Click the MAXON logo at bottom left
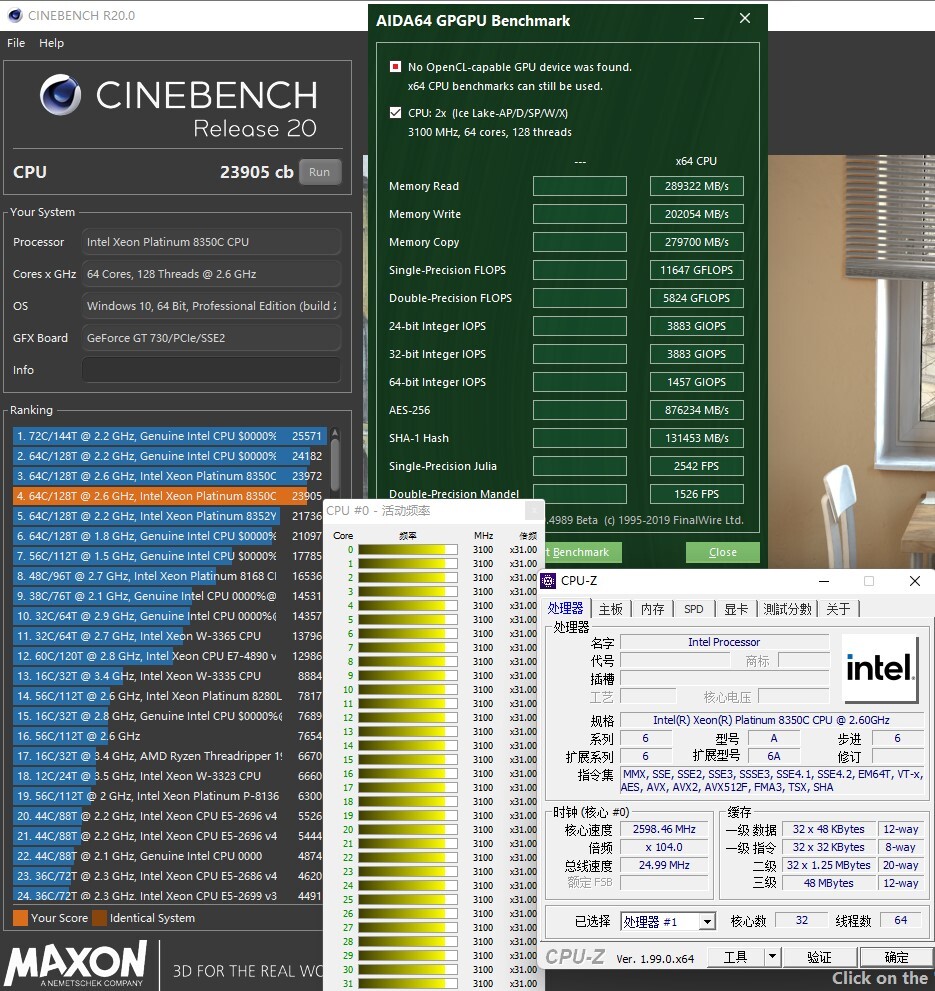The image size is (935, 991). pos(76,965)
